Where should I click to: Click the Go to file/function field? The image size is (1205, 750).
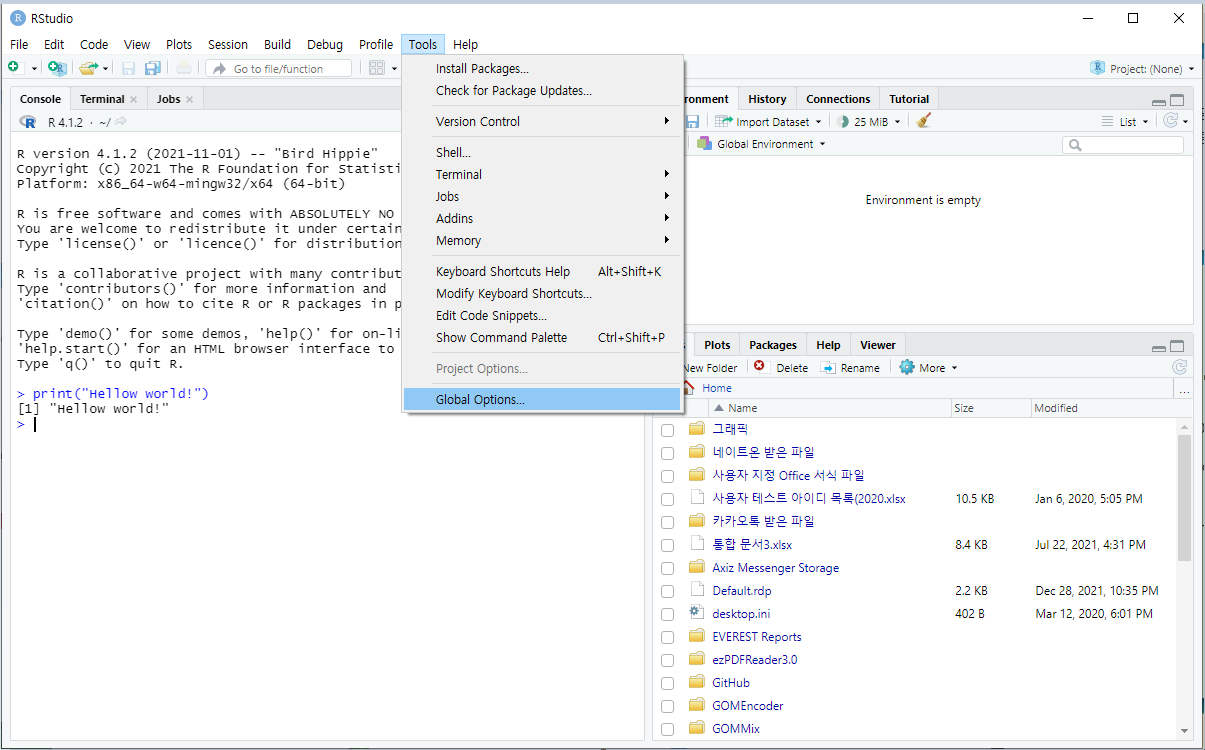point(279,68)
